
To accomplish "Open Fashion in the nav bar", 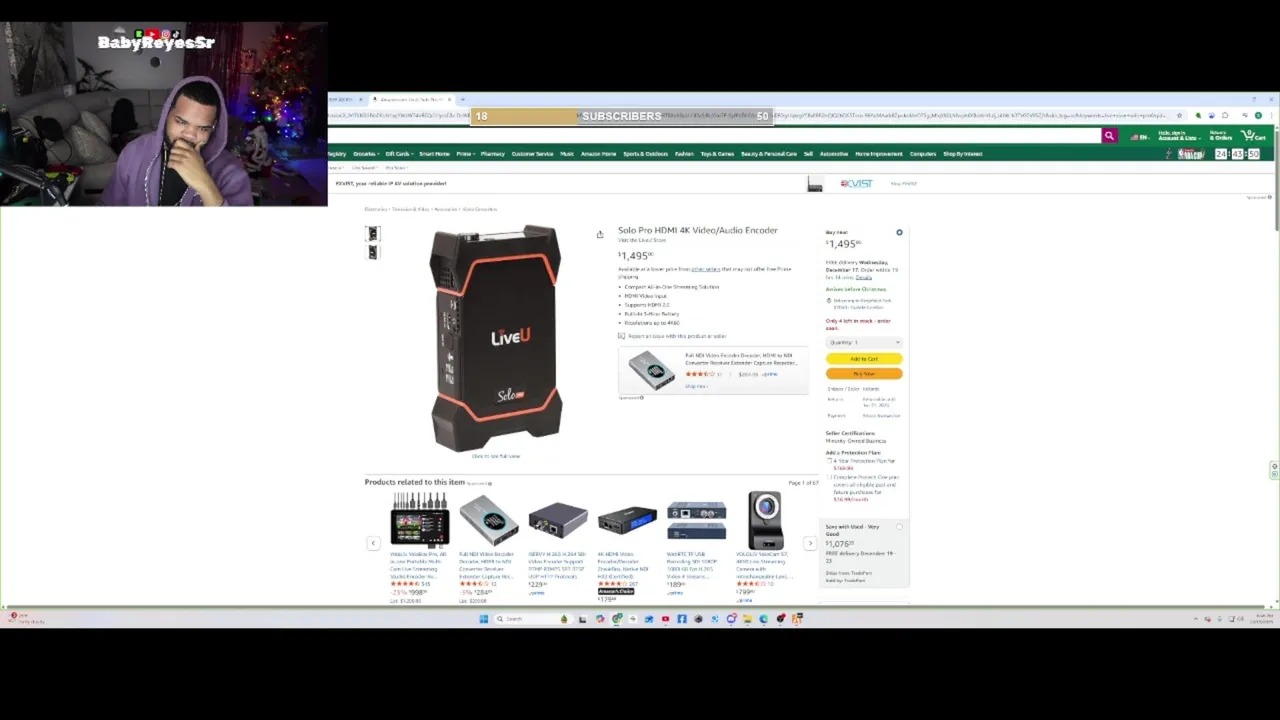I will point(684,154).
